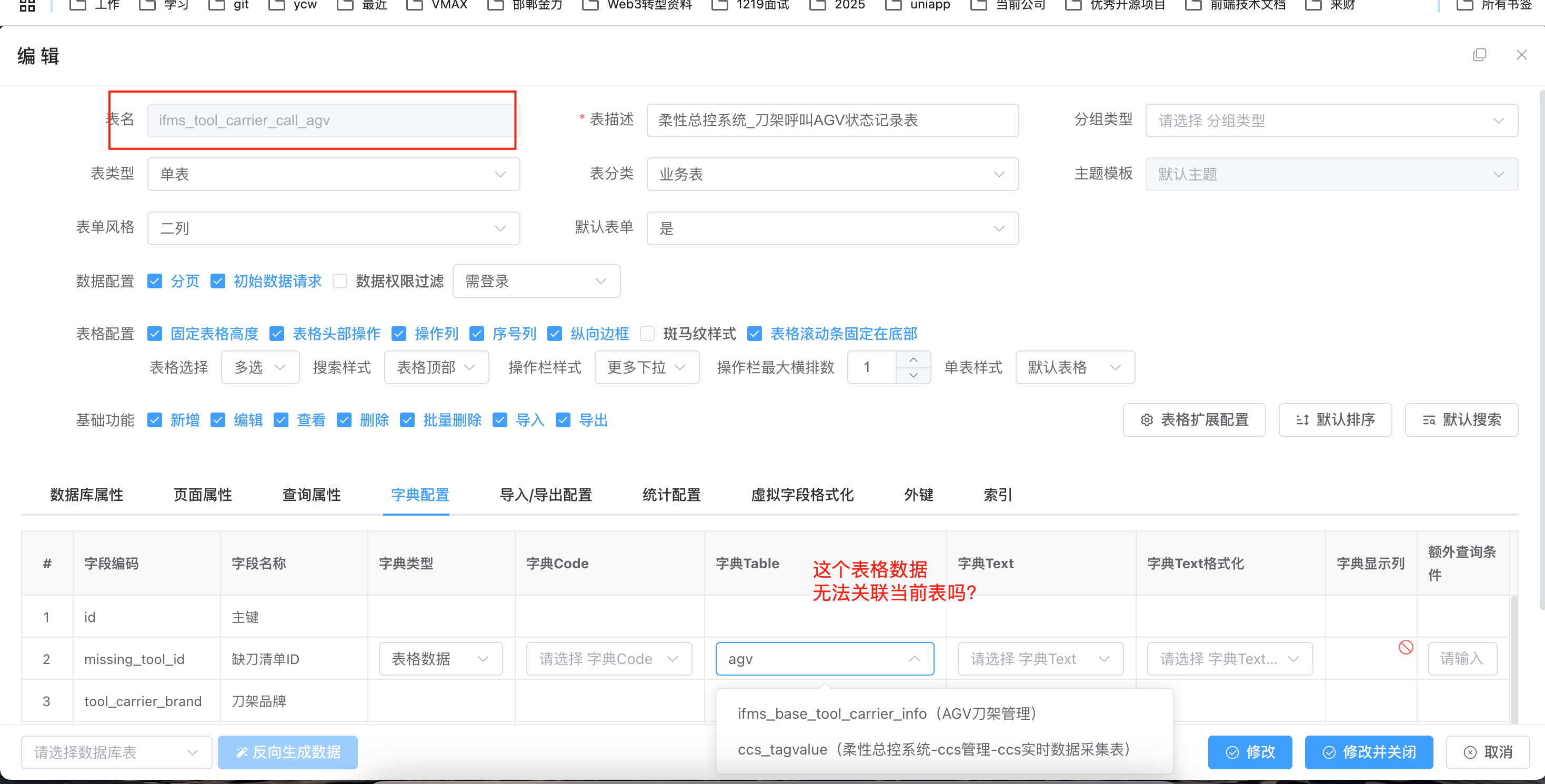This screenshot has height=784, width=1545.
Task: Select ifms_base_tool_carrier_info from dropdown list
Action: tap(887, 714)
